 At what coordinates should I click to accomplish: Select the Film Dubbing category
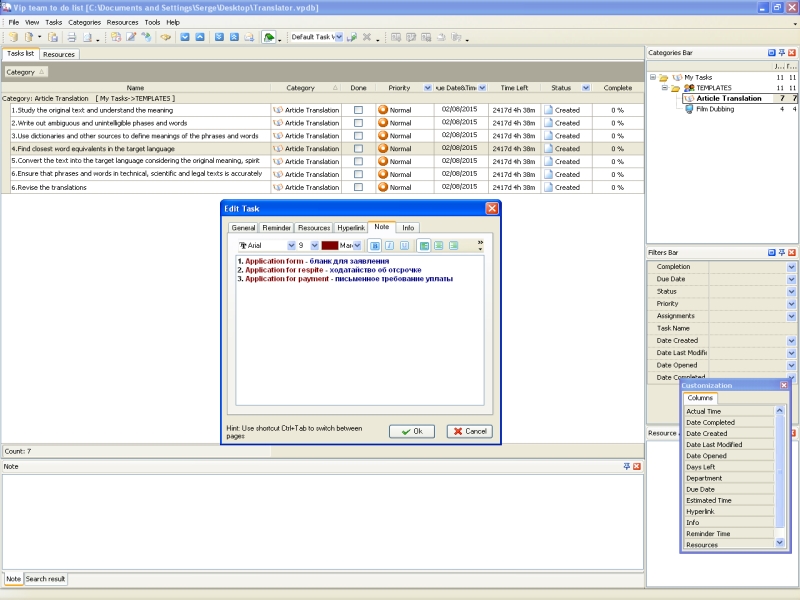tap(718, 109)
